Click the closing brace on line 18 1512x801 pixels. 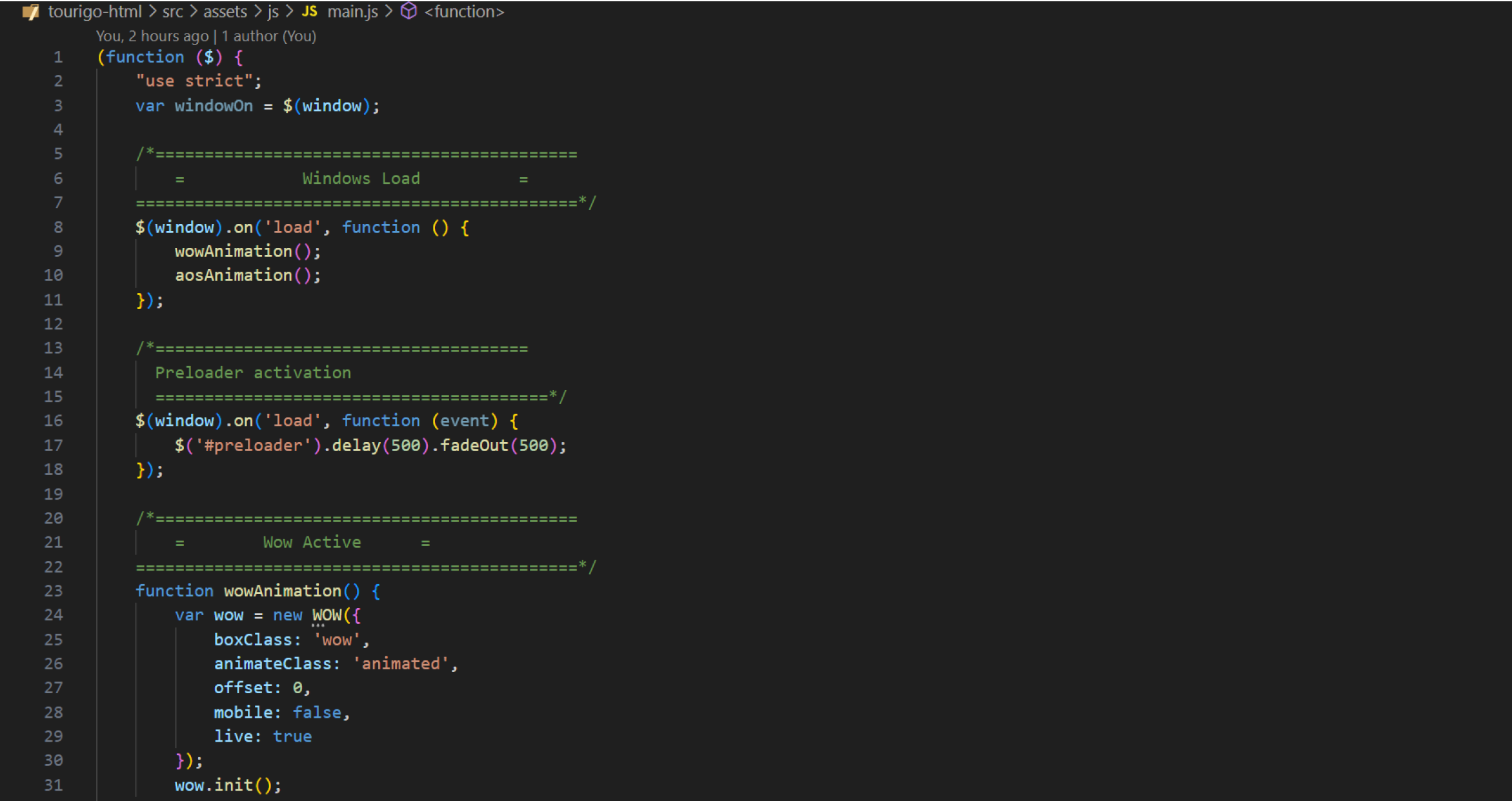140,470
